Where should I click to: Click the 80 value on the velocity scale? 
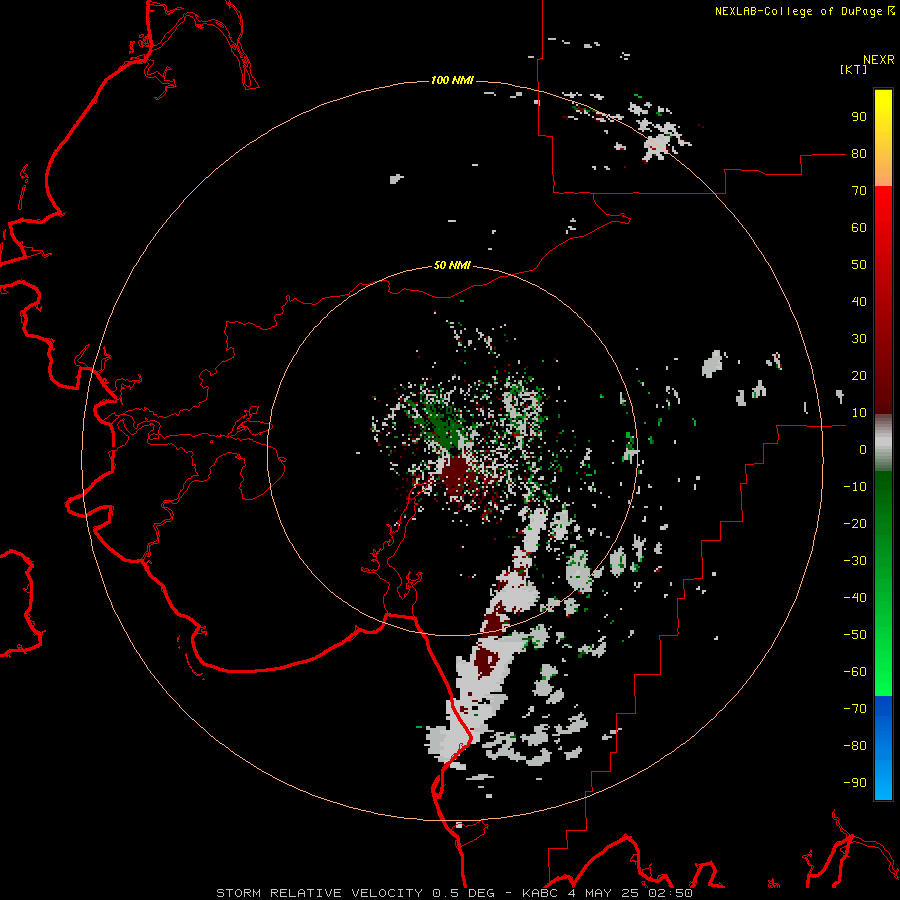click(859, 154)
